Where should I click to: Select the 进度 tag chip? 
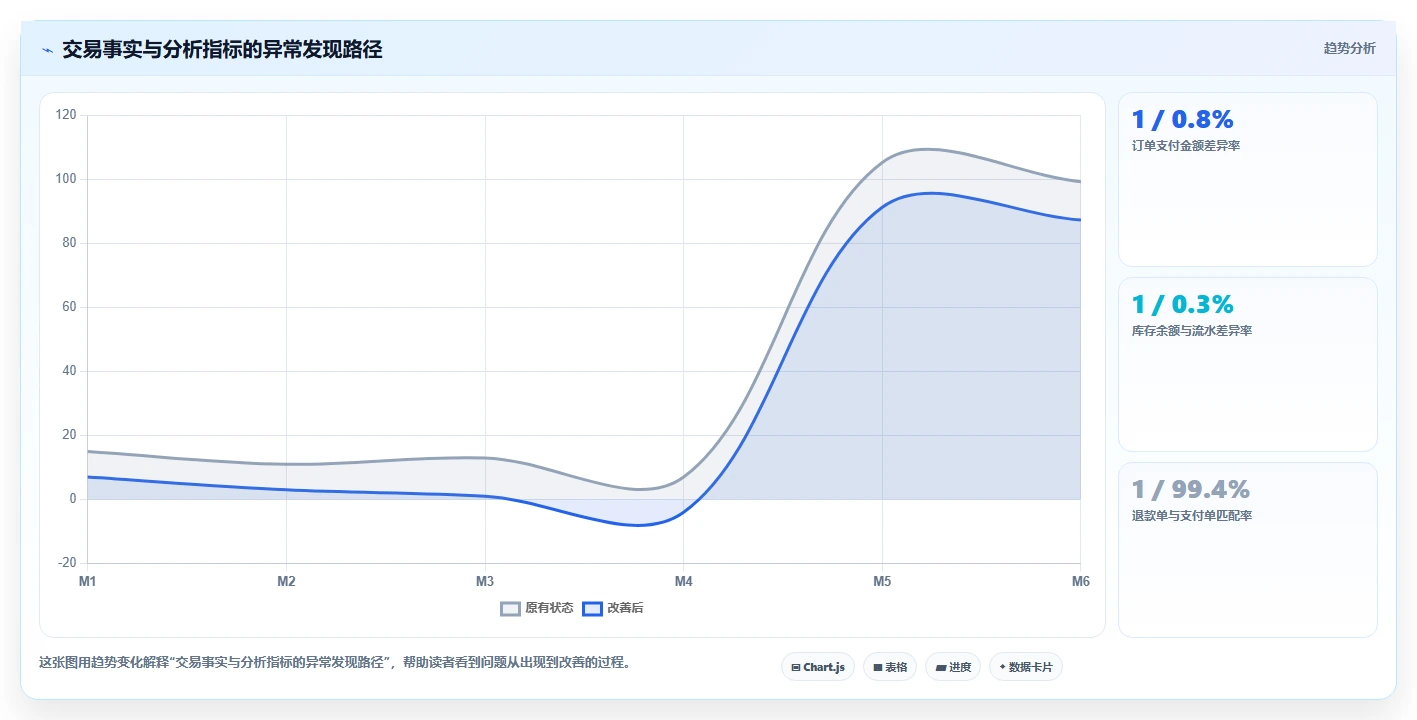pyautogui.click(x=953, y=667)
